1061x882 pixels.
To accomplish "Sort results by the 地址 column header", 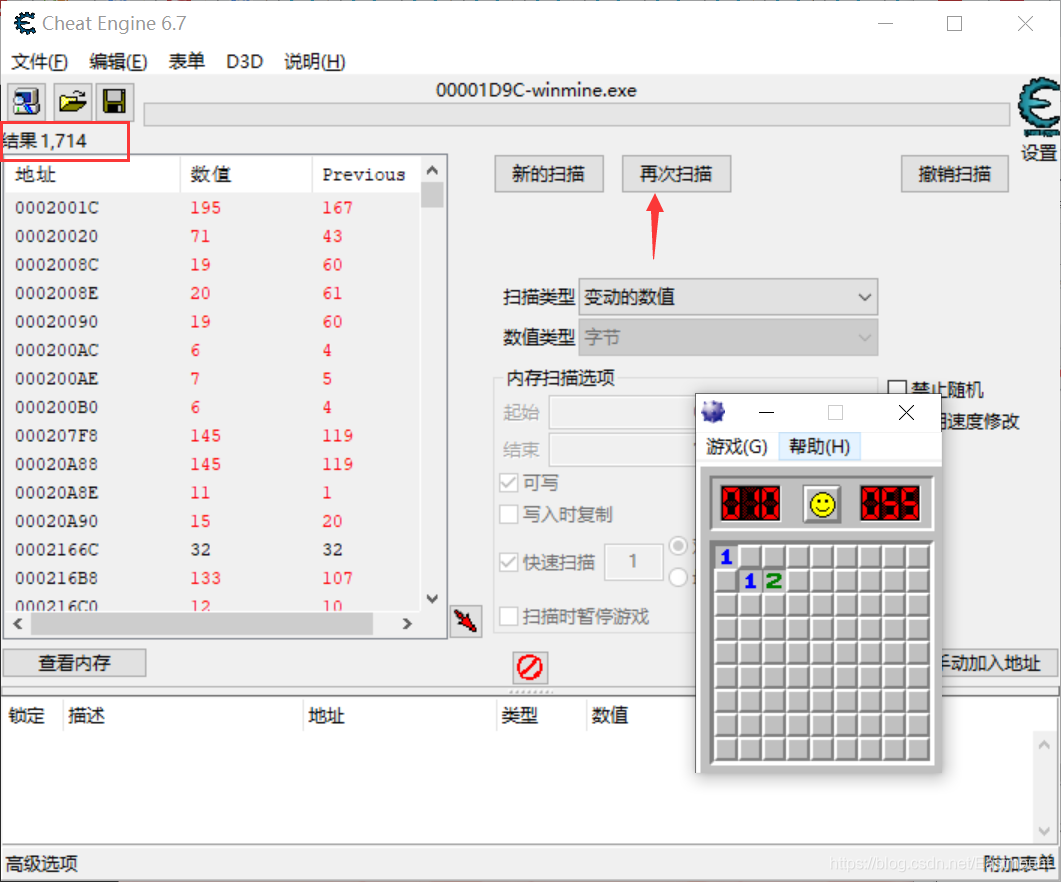I will tap(93, 175).
